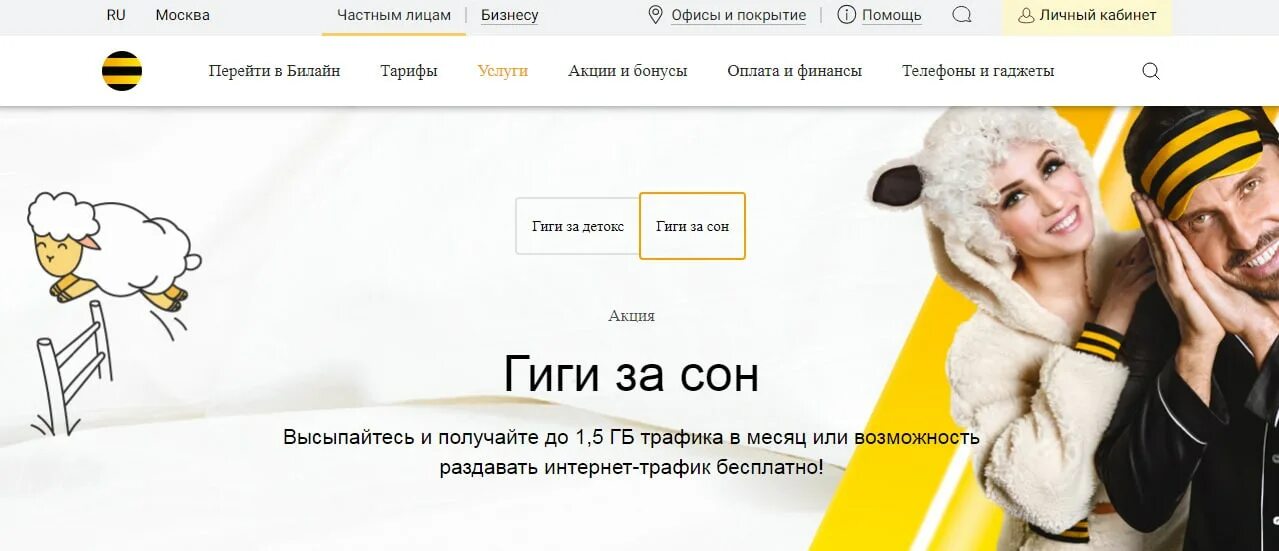
Task: Open Личный кабинет button
Action: click(x=1087, y=16)
